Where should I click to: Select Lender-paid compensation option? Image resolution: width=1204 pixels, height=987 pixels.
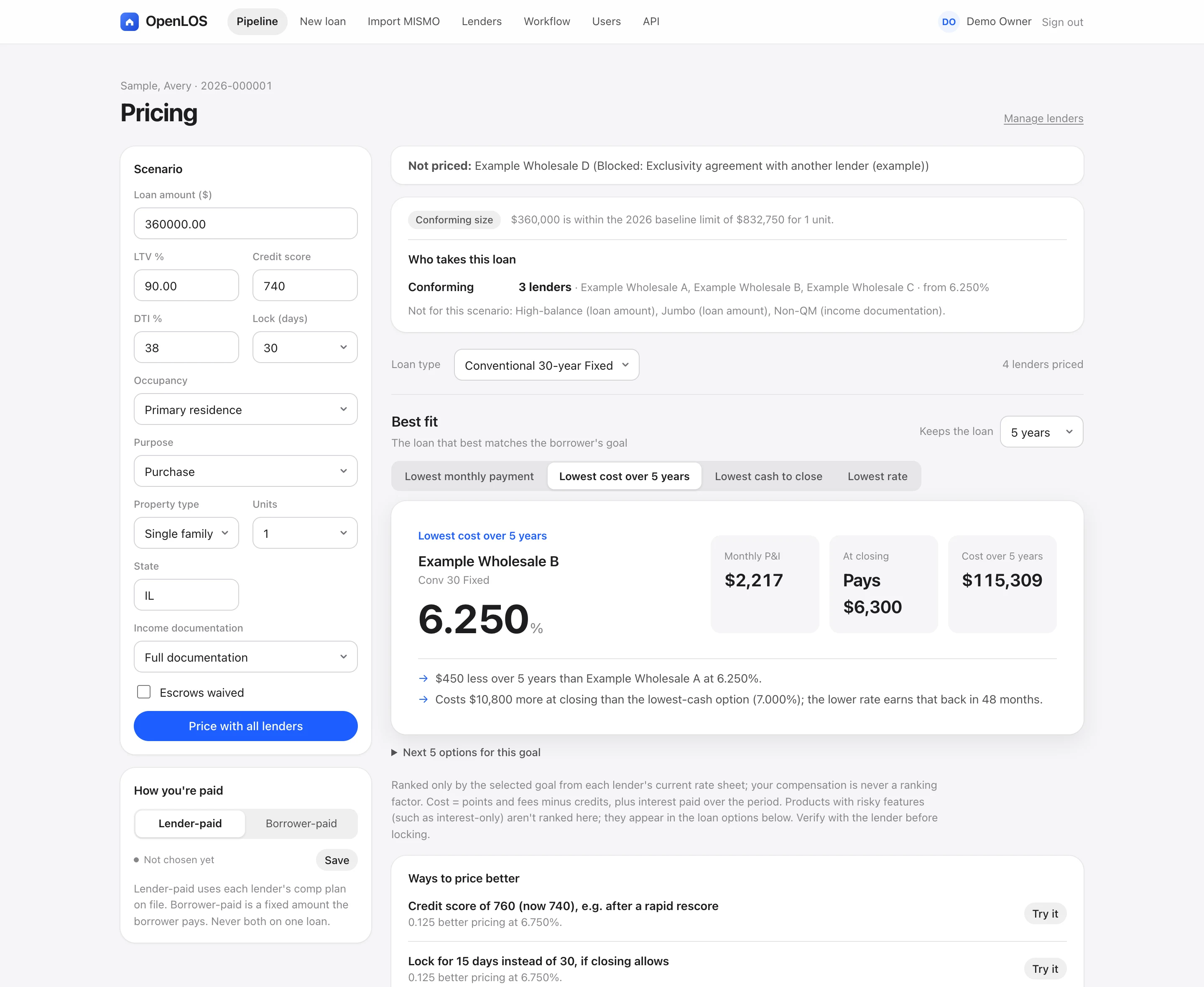190,823
